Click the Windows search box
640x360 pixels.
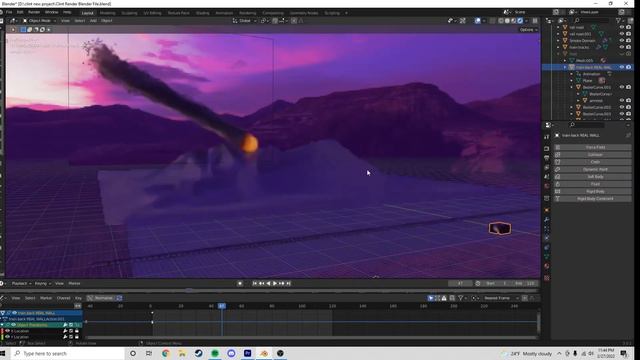(67, 353)
